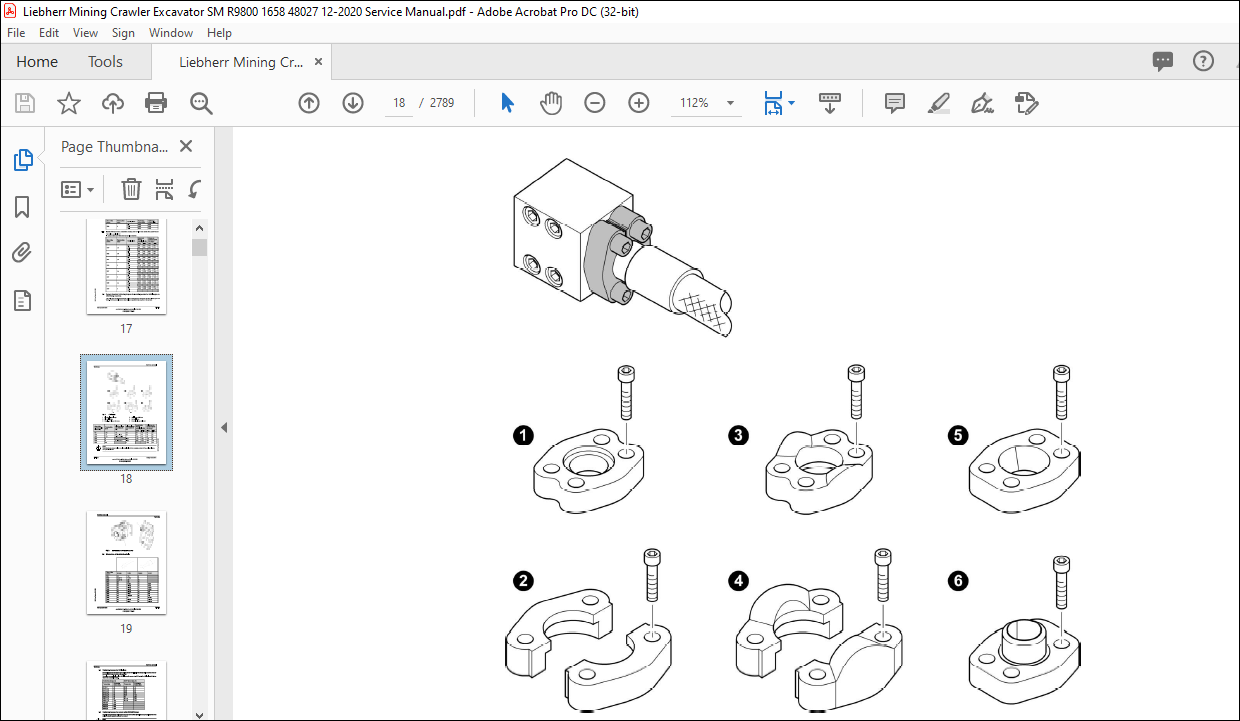The image size is (1240, 721).
Task: Open the File menu
Action: (x=16, y=33)
